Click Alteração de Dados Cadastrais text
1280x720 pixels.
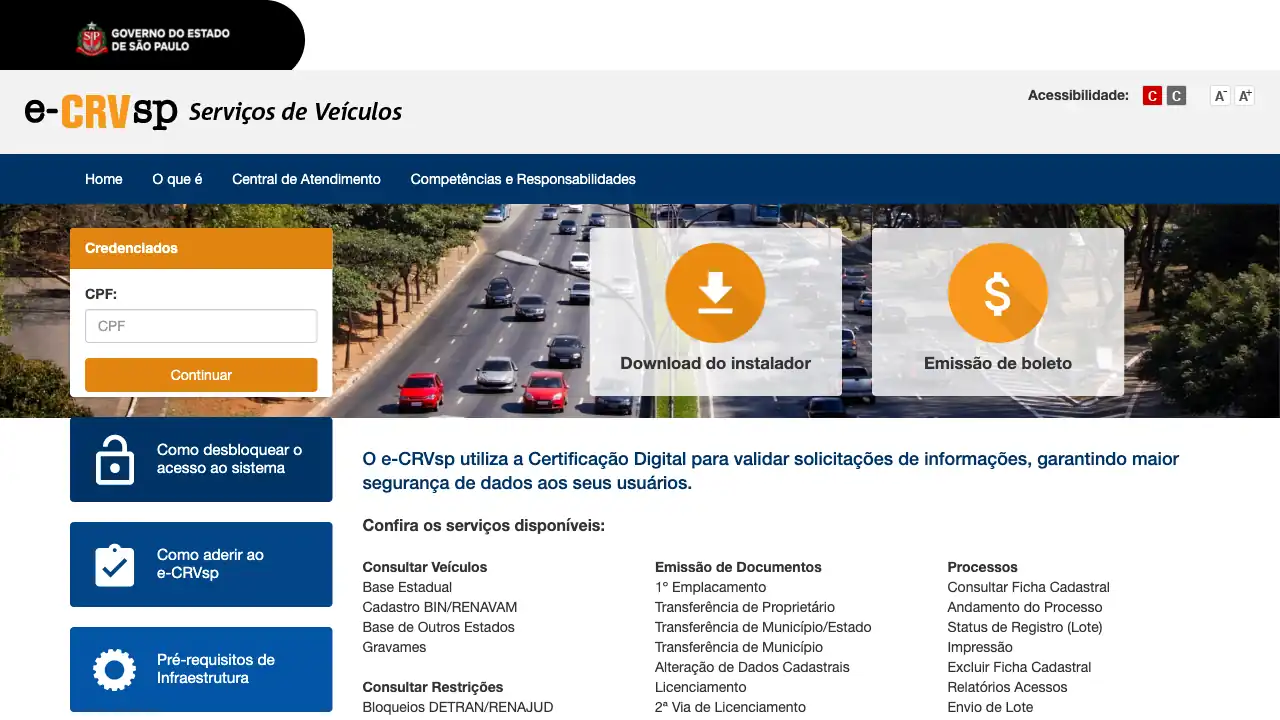point(752,667)
